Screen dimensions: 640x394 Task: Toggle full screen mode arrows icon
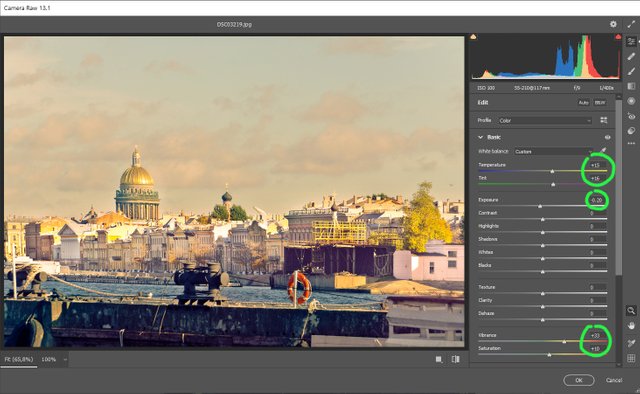pyautogui.click(x=631, y=24)
